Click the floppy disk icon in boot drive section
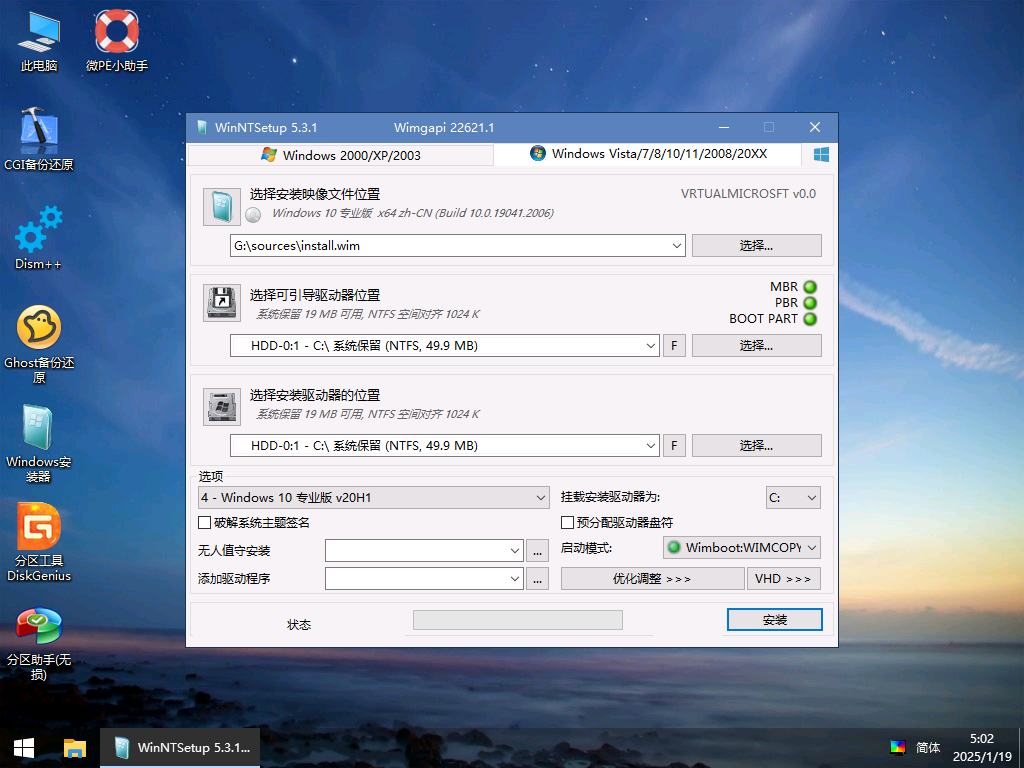This screenshot has height=768, width=1024. 221,304
